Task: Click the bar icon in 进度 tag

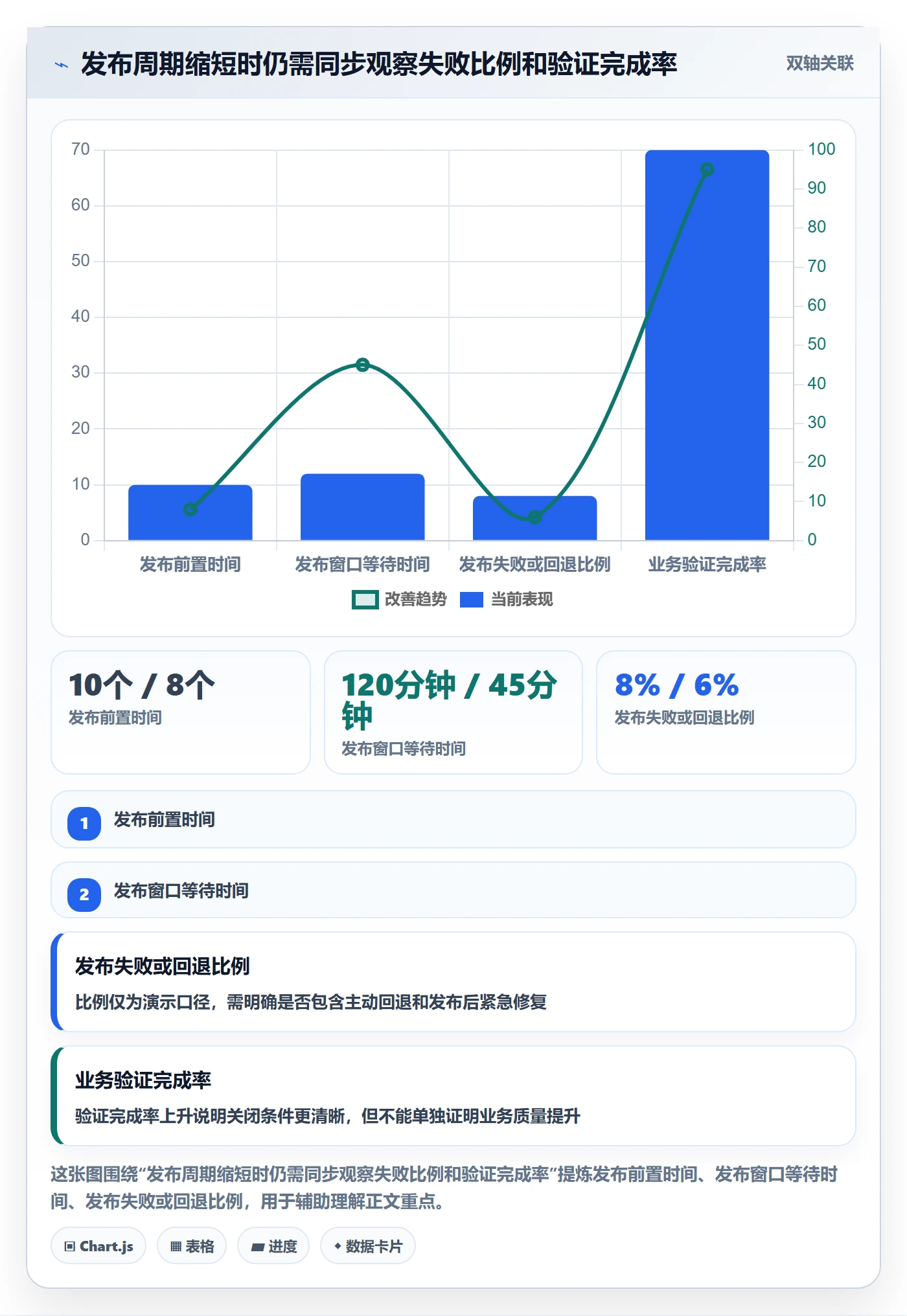Action: click(257, 1247)
